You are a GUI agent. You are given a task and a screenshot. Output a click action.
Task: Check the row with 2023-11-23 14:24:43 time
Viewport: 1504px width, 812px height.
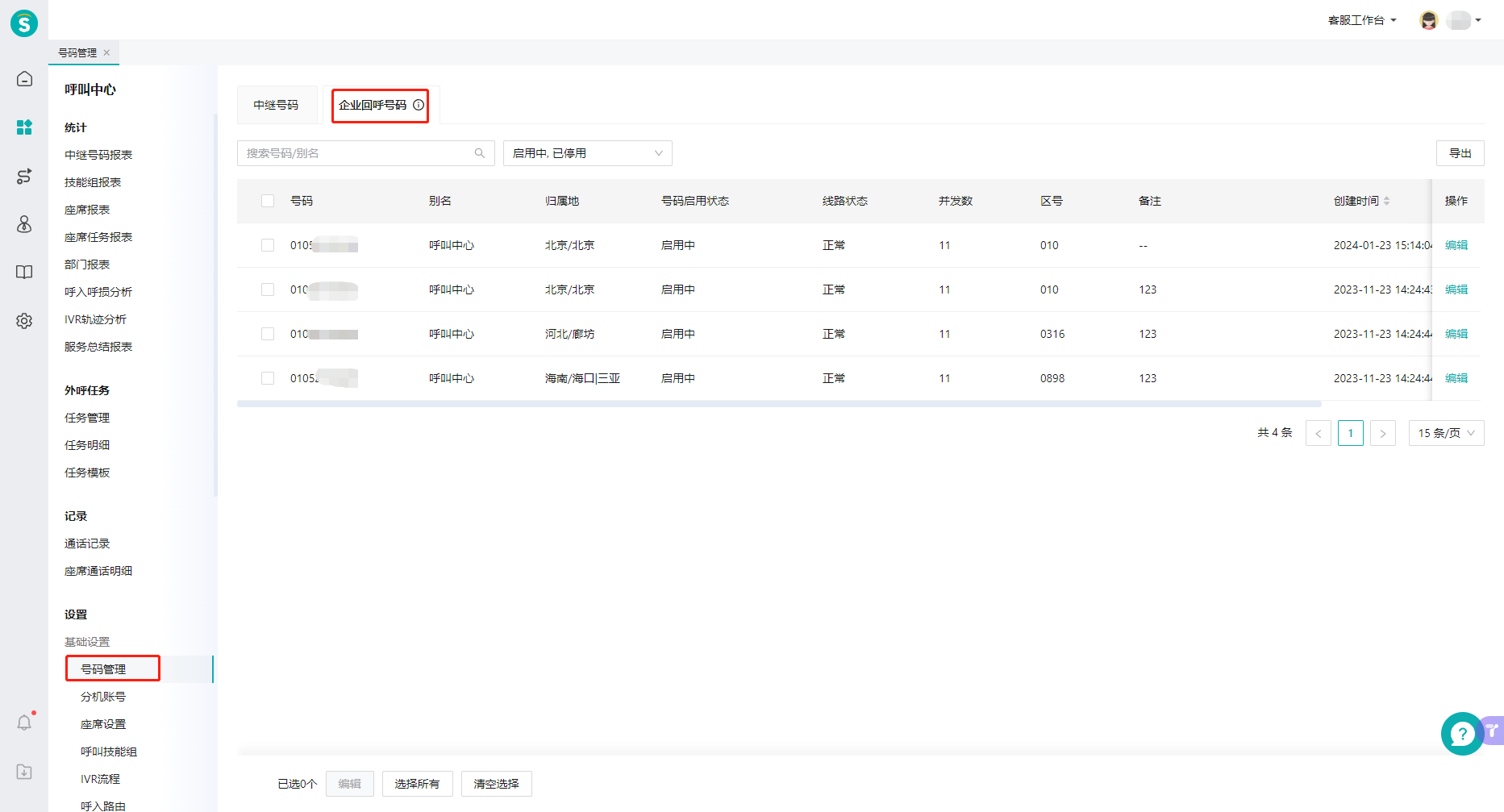point(268,289)
